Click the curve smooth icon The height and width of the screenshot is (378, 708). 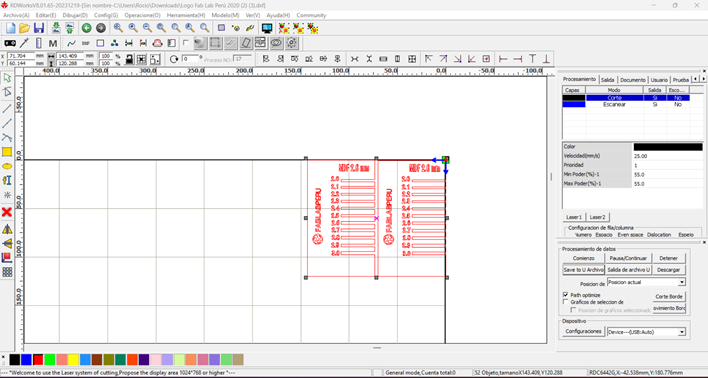click(x=71, y=43)
